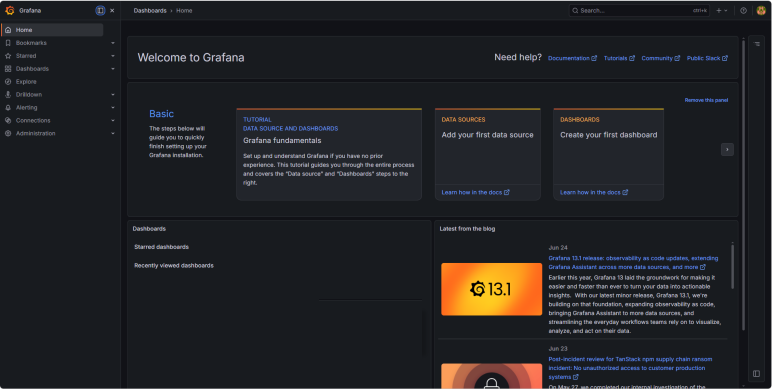The width and height of the screenshot is (773, 389).
Task: Expand the Bookmarks section chevron
Action: point(113,43)
